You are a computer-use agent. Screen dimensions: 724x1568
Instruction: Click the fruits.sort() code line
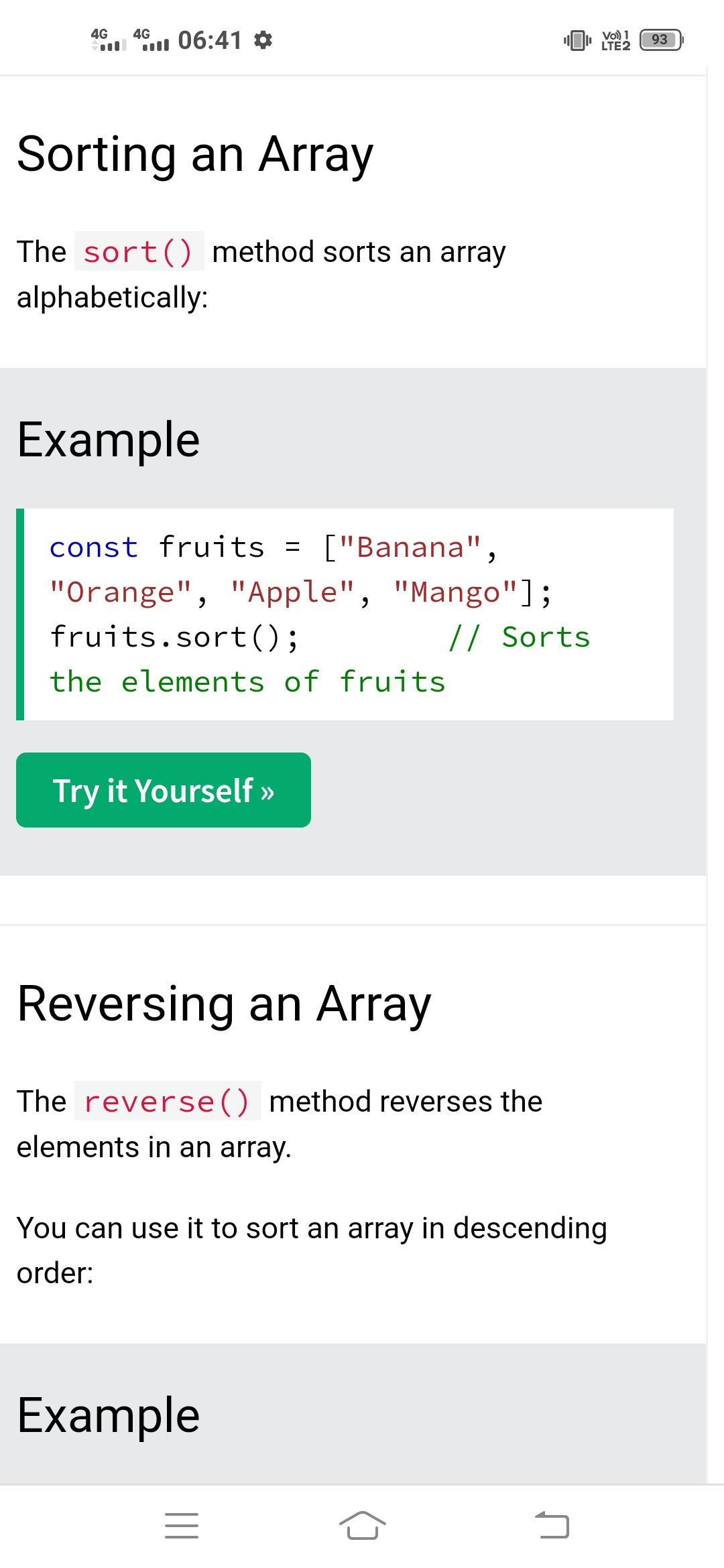point(174,637)
